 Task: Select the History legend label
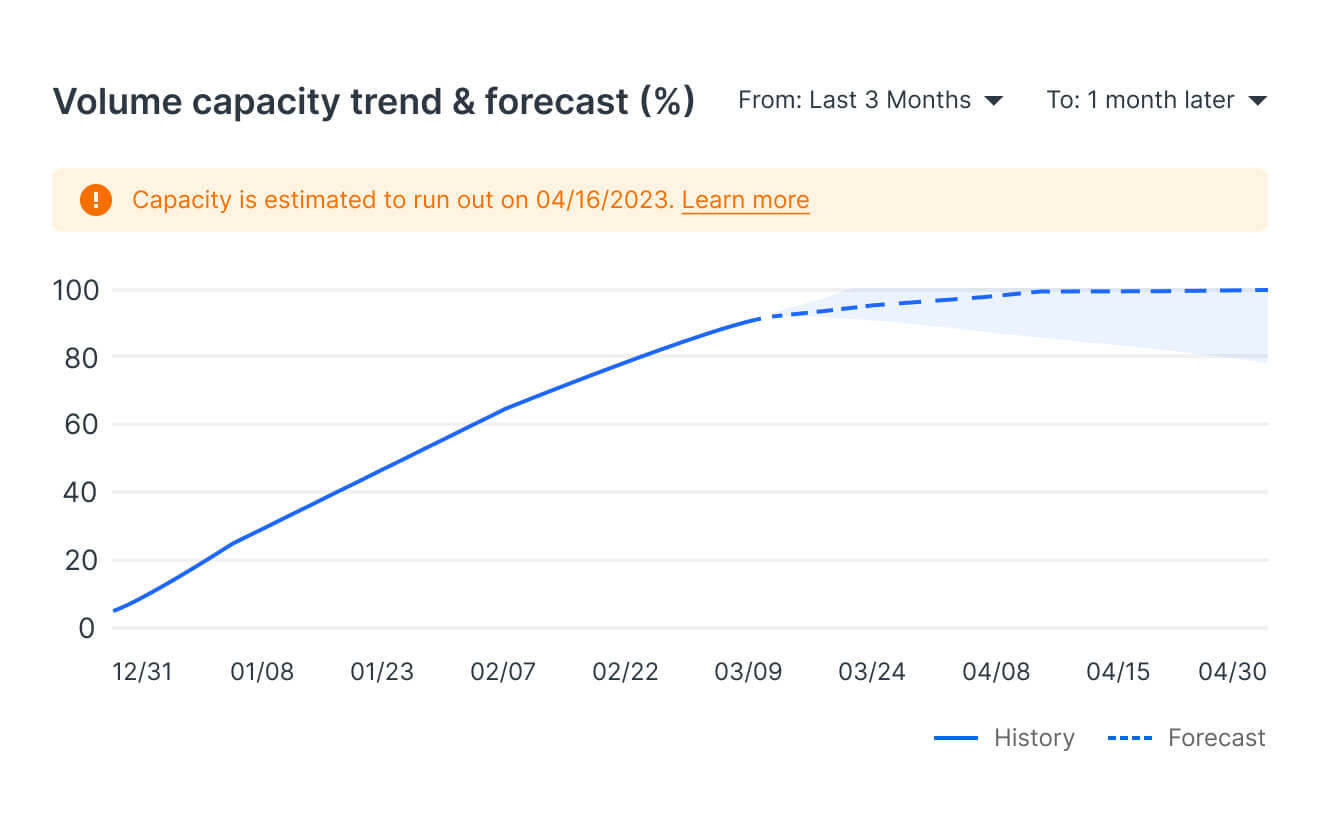pyautogui.click(x=1034, y=737)
